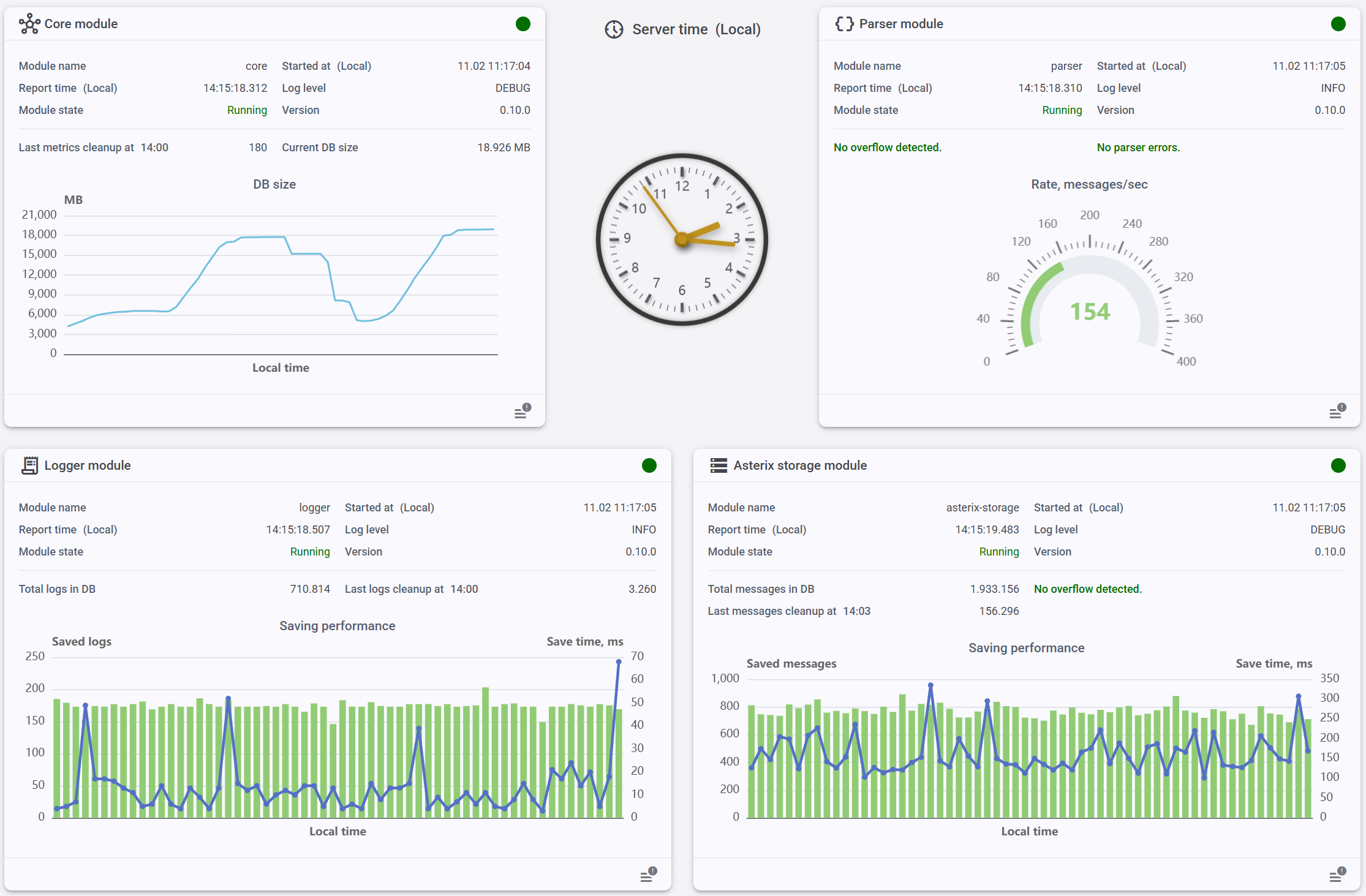This screenshot has width=1366, height=896.
Task: Click the Parser module curly braces icon
Action: [843, 24]
